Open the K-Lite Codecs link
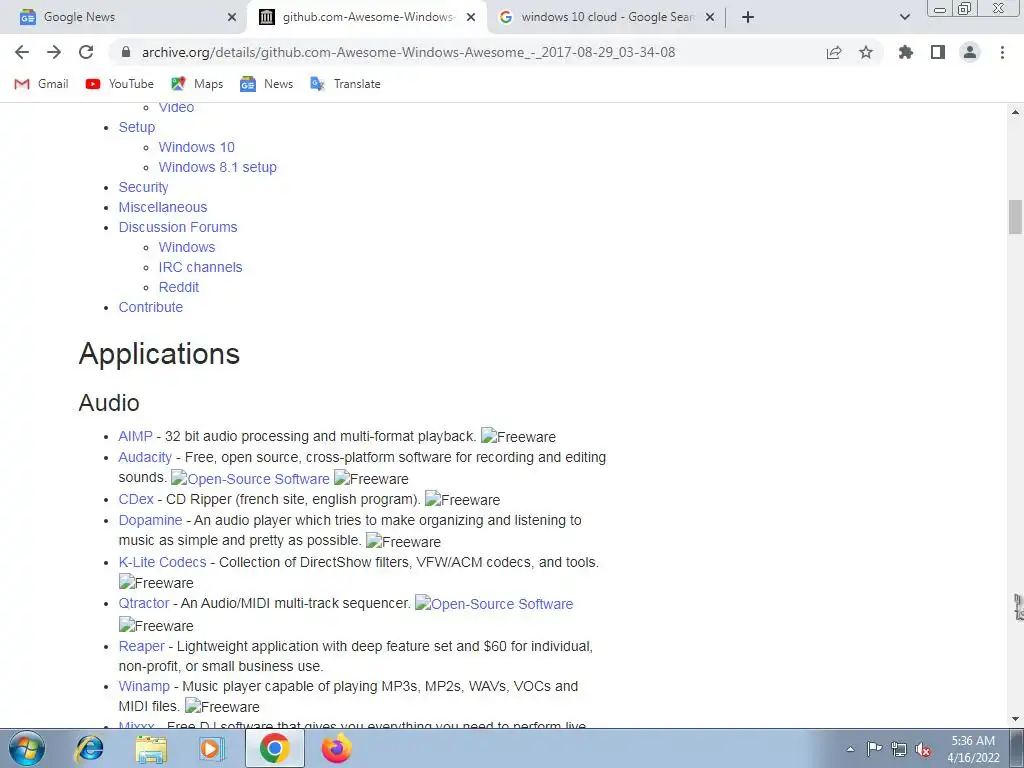The width and height of the screenshot is (1024, 768). [162, 562]
